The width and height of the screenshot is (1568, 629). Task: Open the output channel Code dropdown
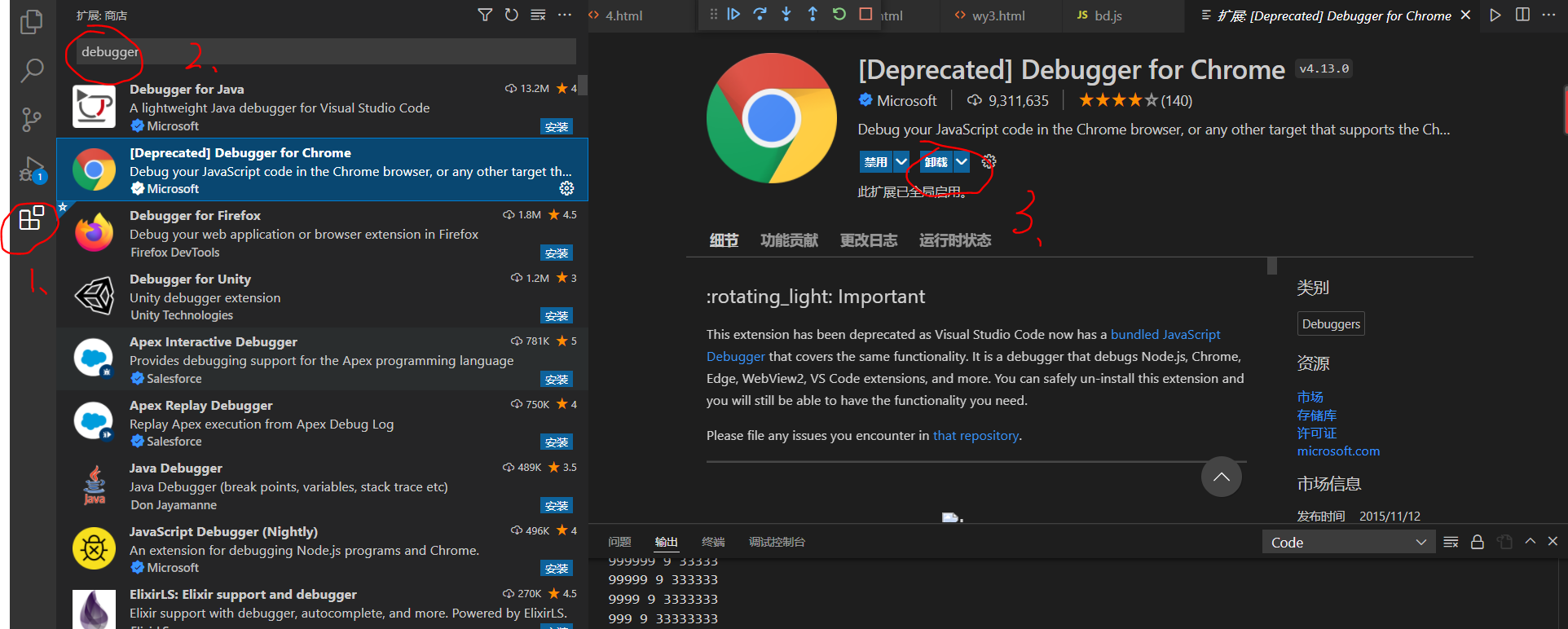(x=1349, y=542)
